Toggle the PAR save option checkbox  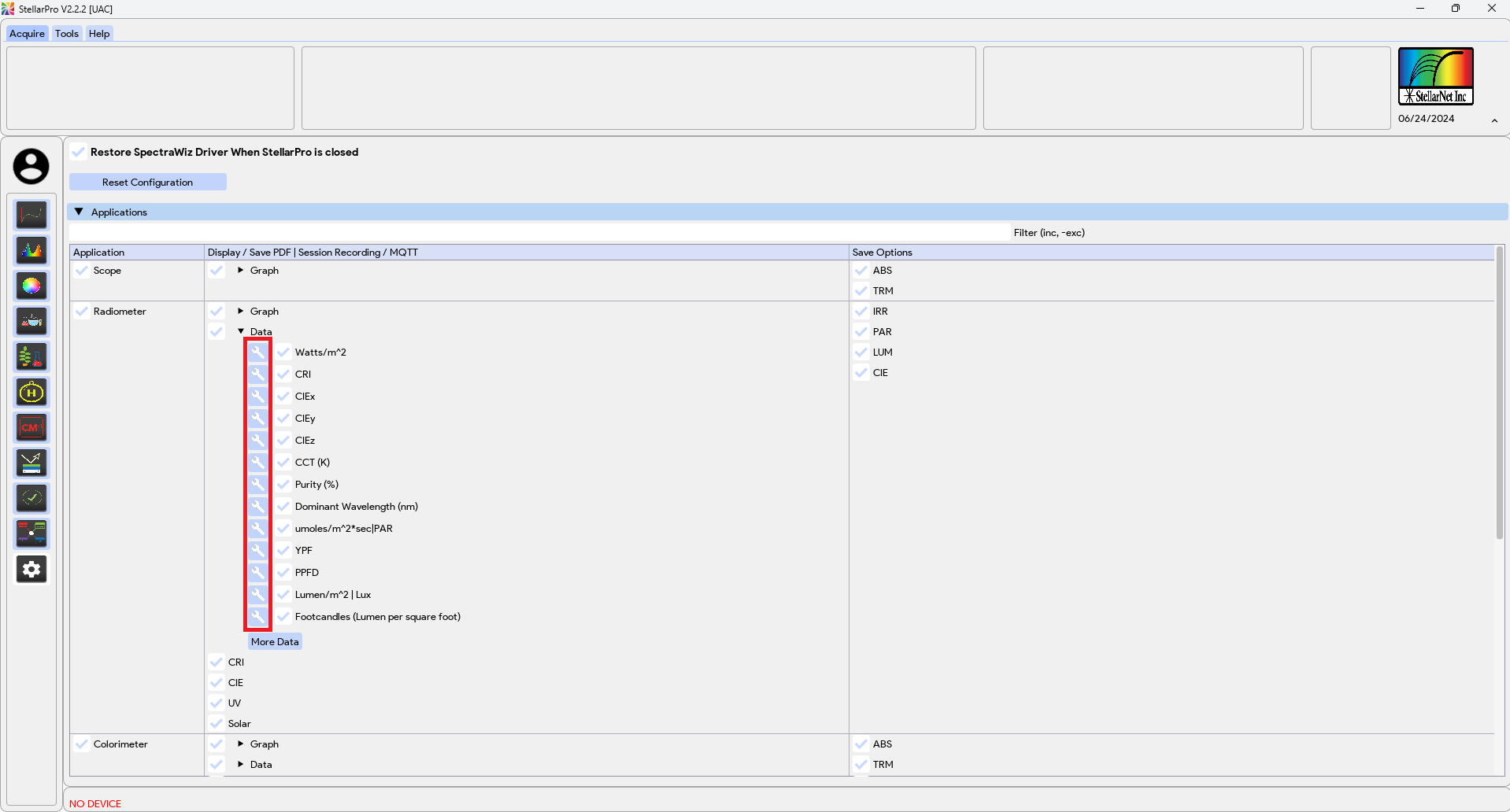point(861,332)
